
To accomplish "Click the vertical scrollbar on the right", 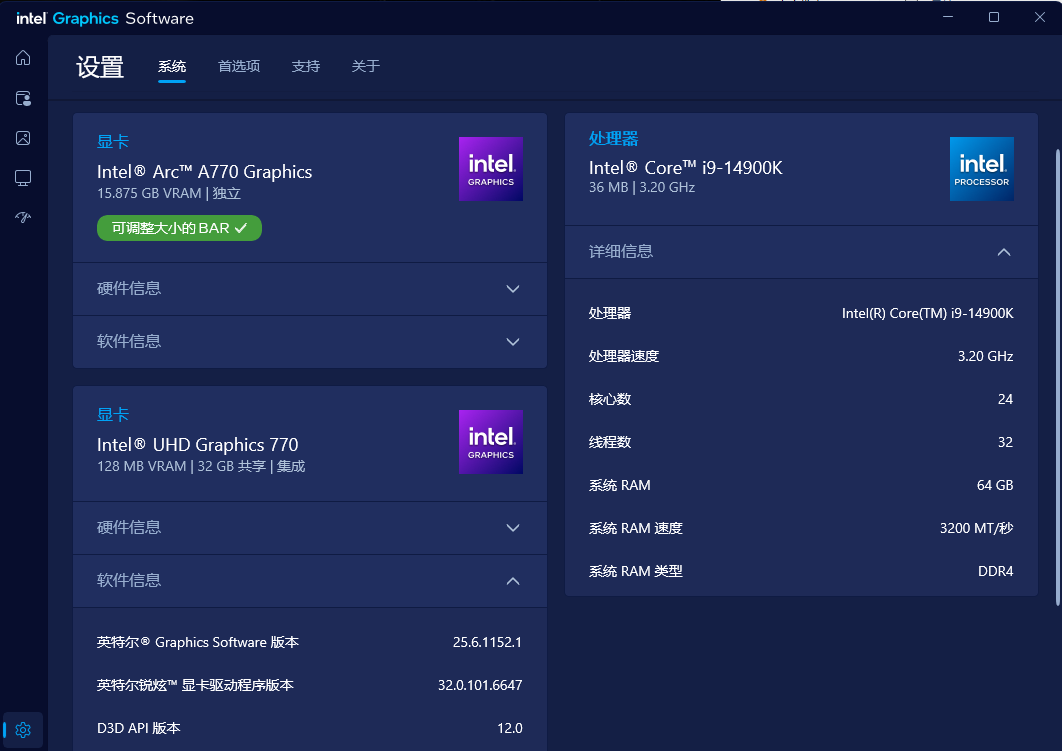I will click(1058, 375).
